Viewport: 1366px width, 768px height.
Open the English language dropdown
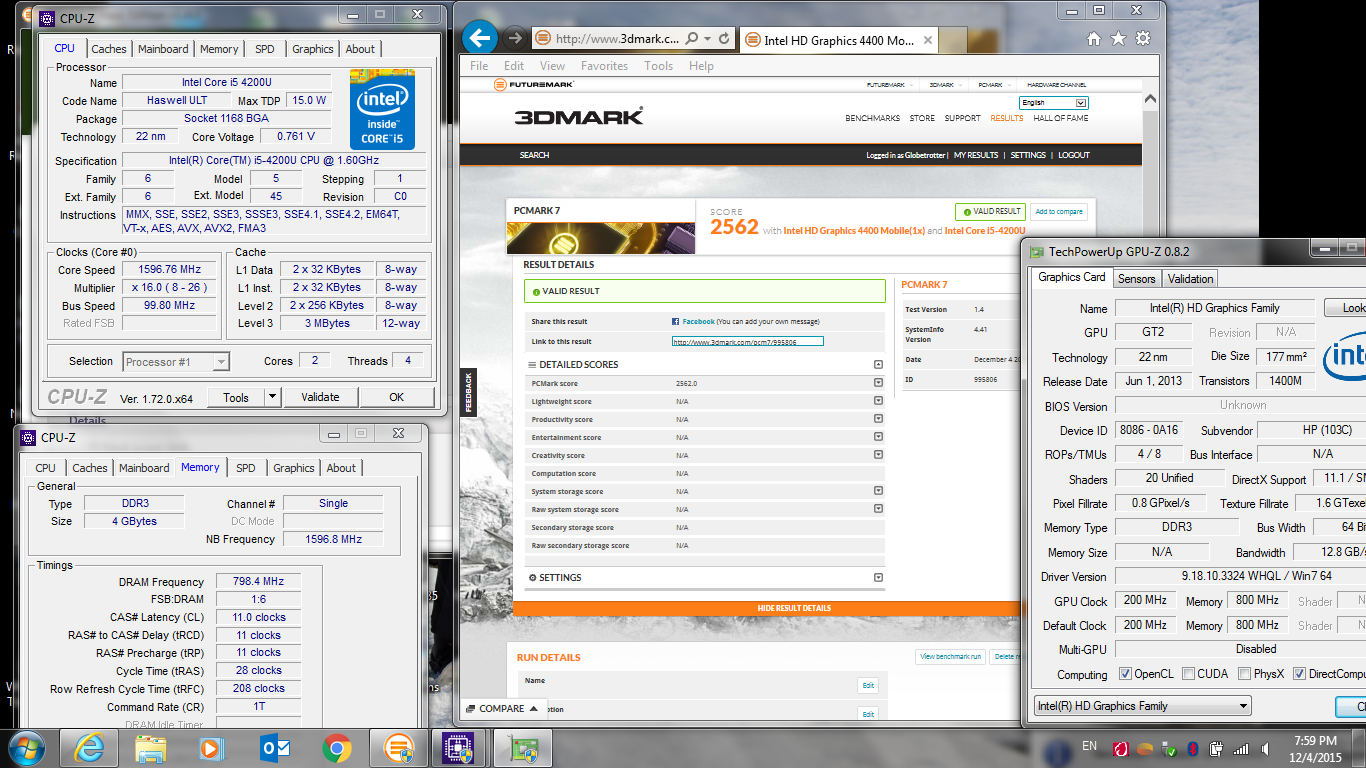tap(1054, 103)
